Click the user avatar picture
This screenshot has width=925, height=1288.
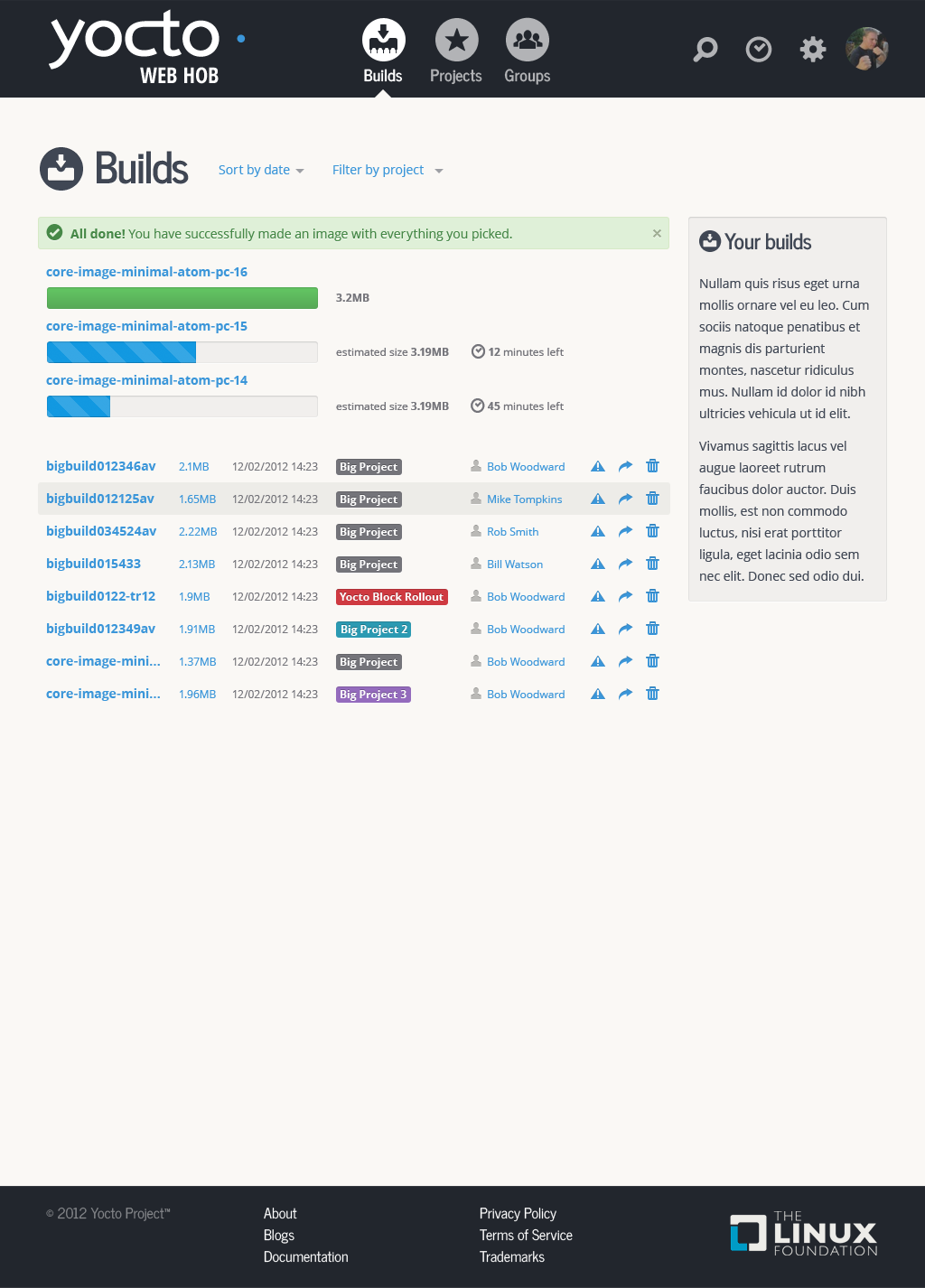[867, 49]
